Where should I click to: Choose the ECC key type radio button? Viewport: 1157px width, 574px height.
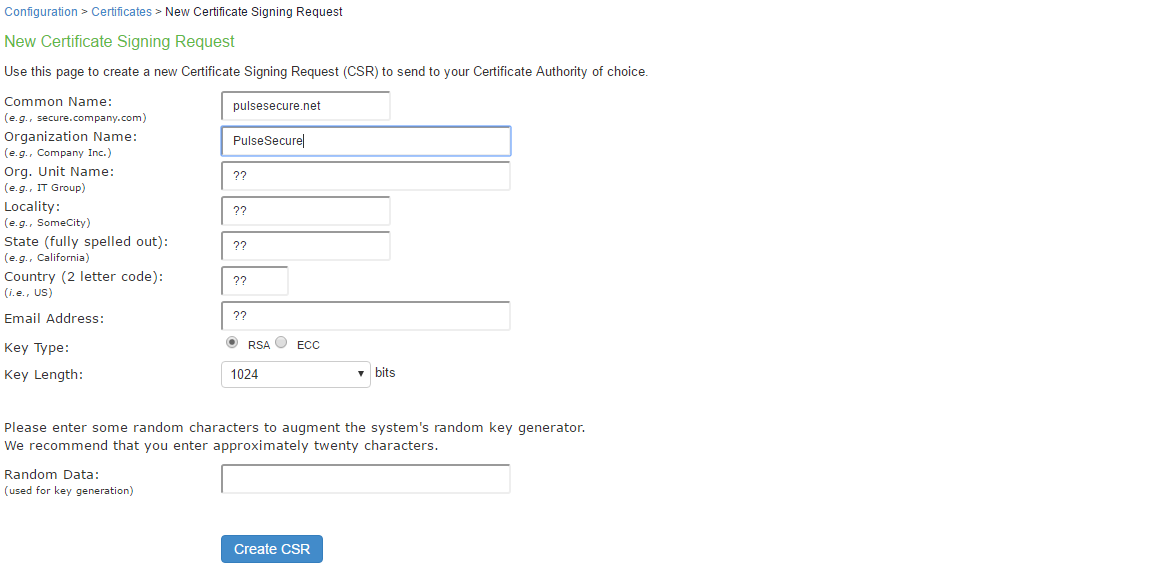[x=281, y=343]
